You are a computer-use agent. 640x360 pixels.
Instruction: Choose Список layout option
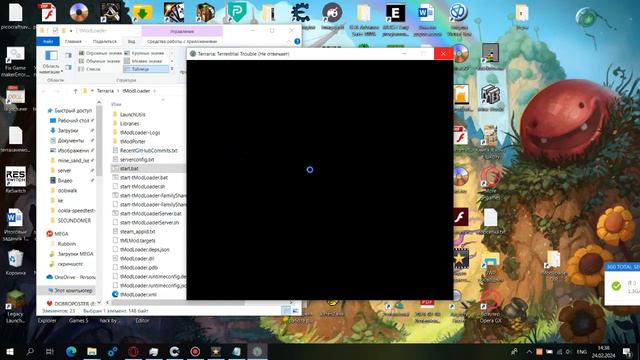[90, 69]
